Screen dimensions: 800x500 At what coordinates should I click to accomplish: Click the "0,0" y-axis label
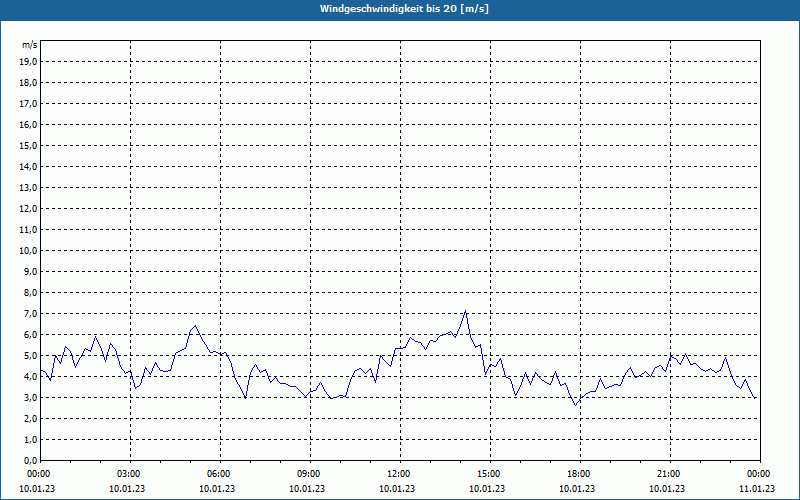coord(30,461)
